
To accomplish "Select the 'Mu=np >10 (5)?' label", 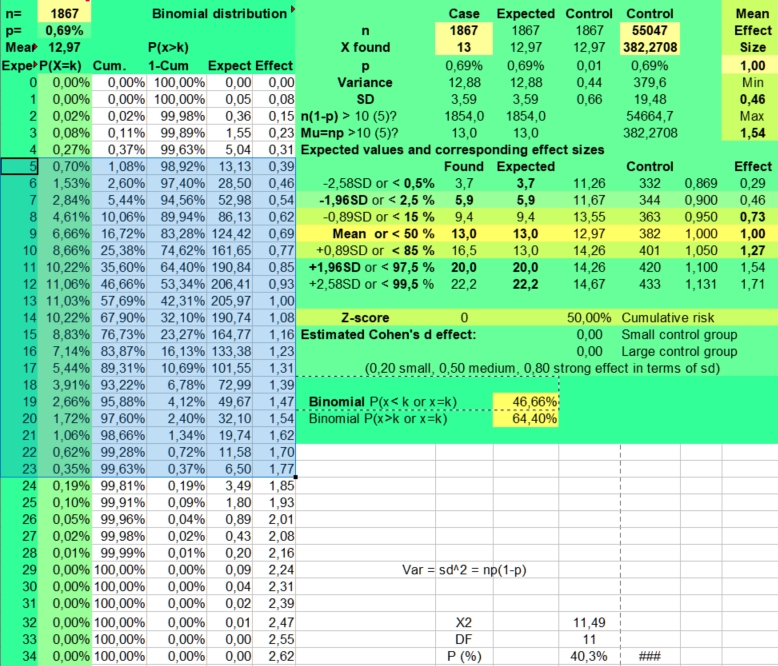I will (349, 133).
